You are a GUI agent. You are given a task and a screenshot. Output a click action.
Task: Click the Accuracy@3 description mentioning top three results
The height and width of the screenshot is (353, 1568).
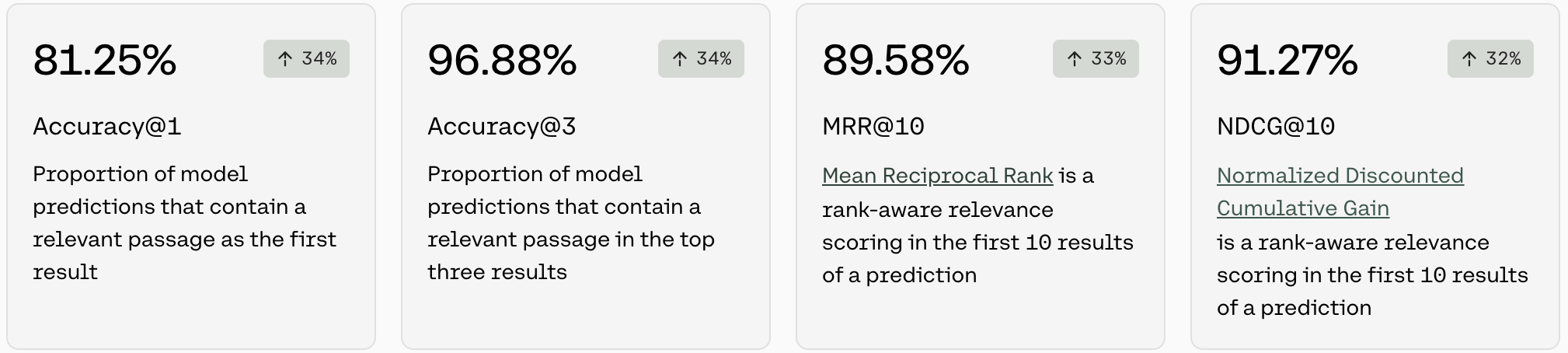tap(570, 223)
